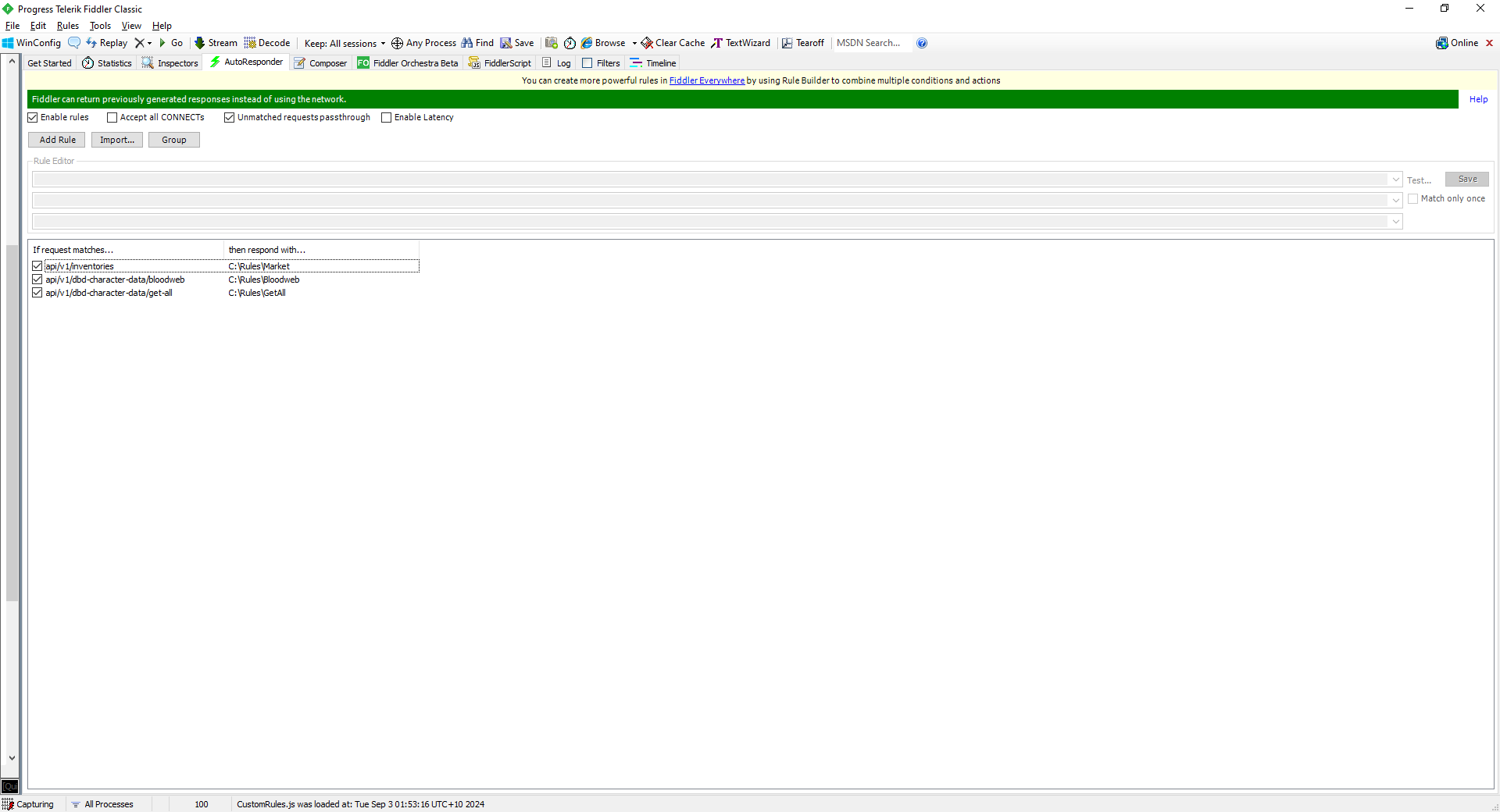Screen dimensions: 1500x812
Task: Switch to the Inspectors tab
Action: [x=170, y=63]
